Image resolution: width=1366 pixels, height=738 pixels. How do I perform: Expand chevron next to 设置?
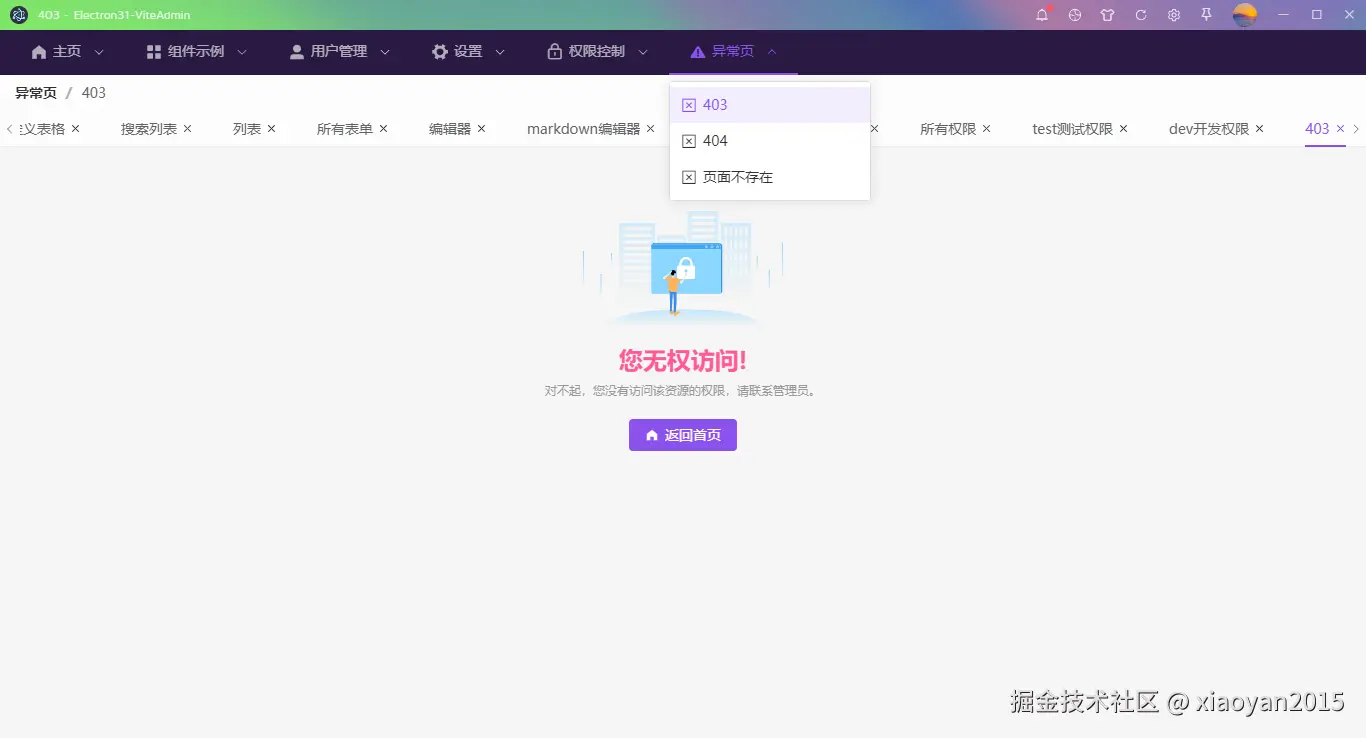[x=500, y=52]
